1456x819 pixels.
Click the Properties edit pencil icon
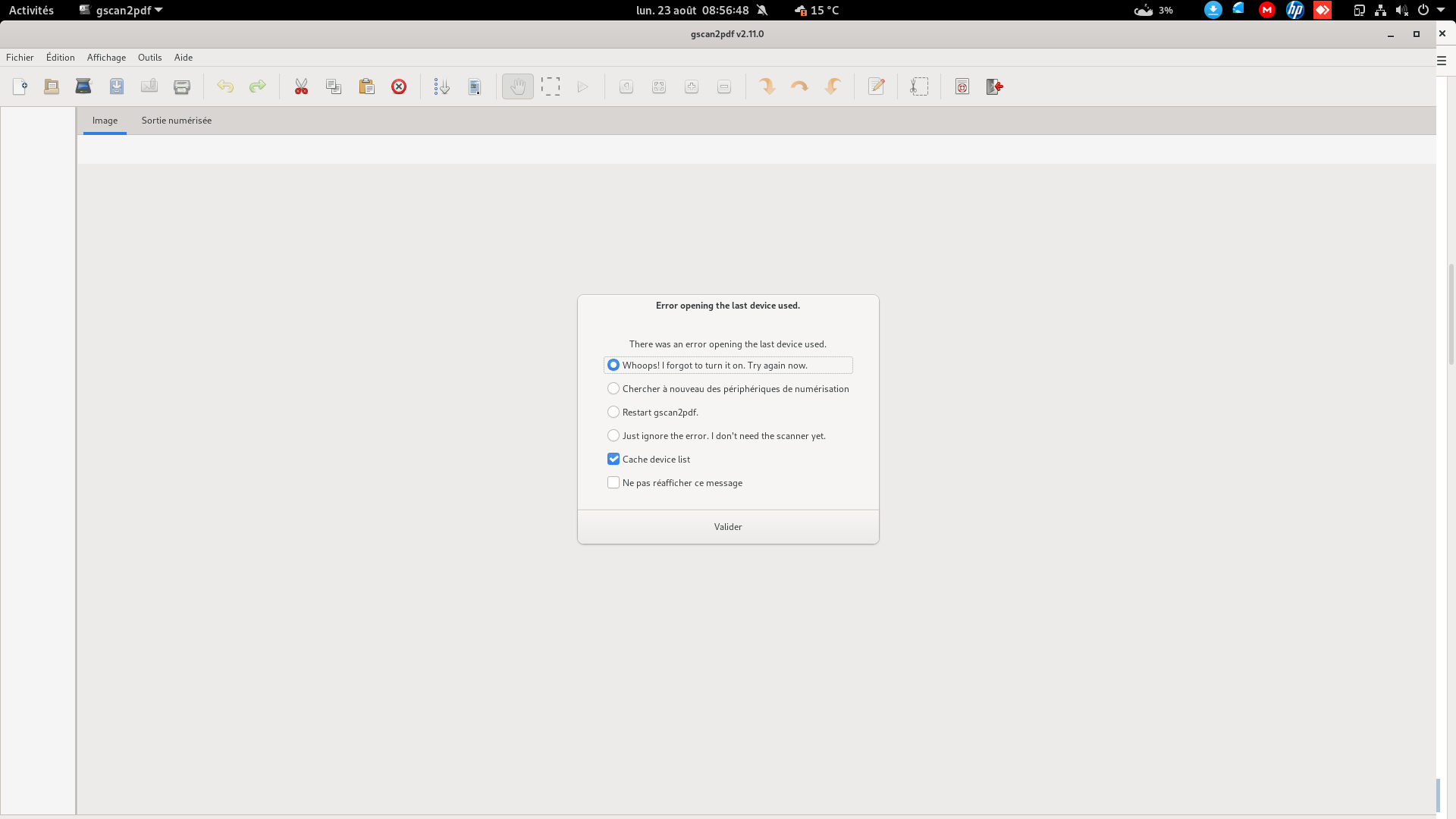[877, 86]
